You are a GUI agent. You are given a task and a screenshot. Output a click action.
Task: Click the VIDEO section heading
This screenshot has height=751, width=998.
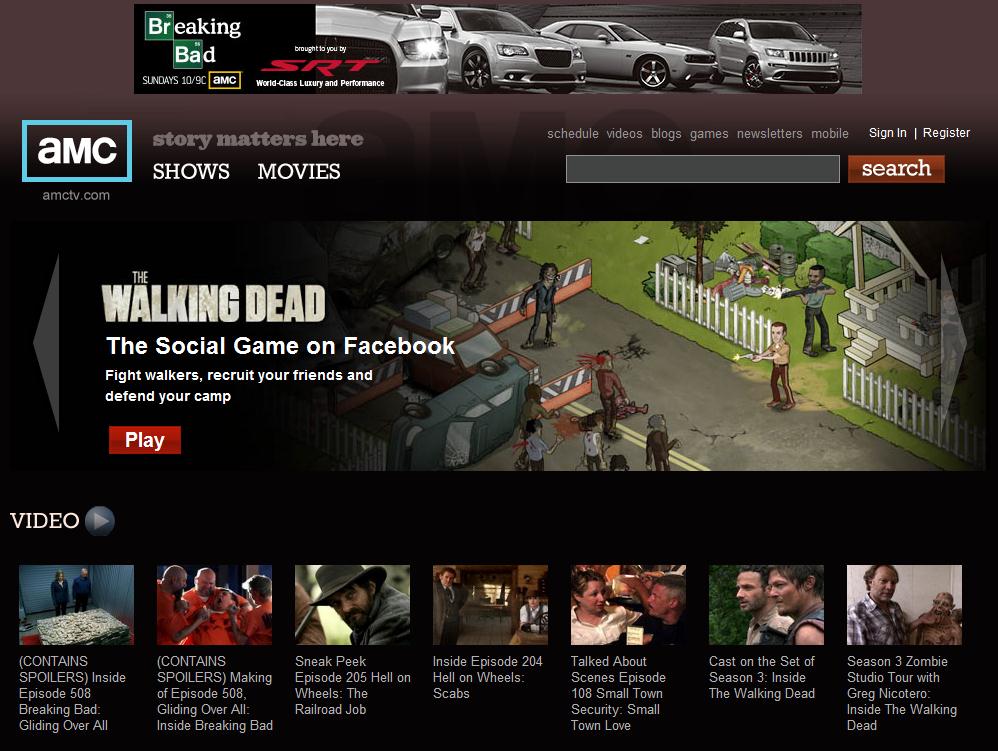click(x=45, y=521)
